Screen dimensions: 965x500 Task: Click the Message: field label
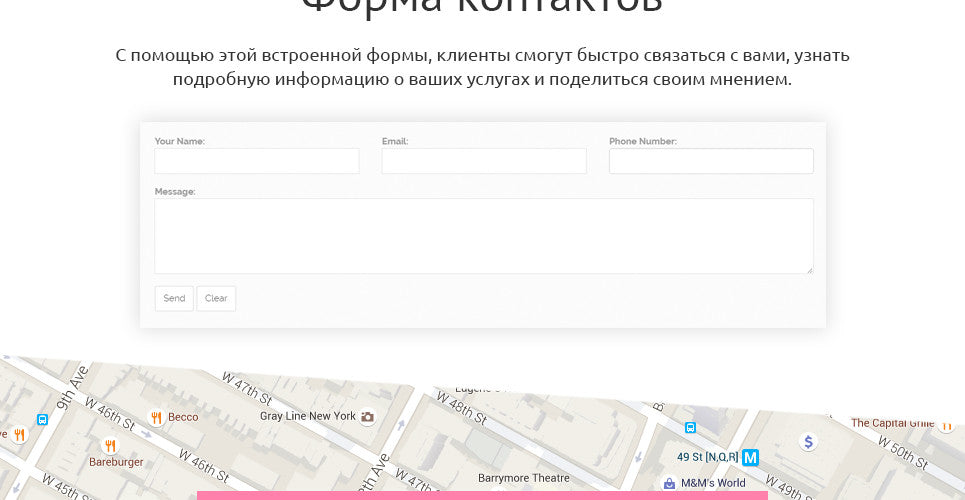pyautogui.click(x=175, y=192)
